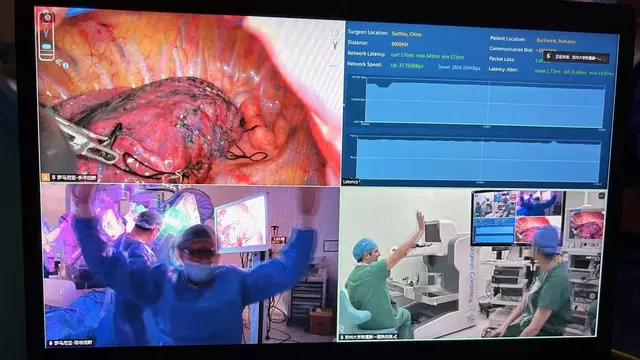
Task: Select the blue Y-shaped instrument icon in left overlay
Action: pyautogui.click(x=47, y=33)
